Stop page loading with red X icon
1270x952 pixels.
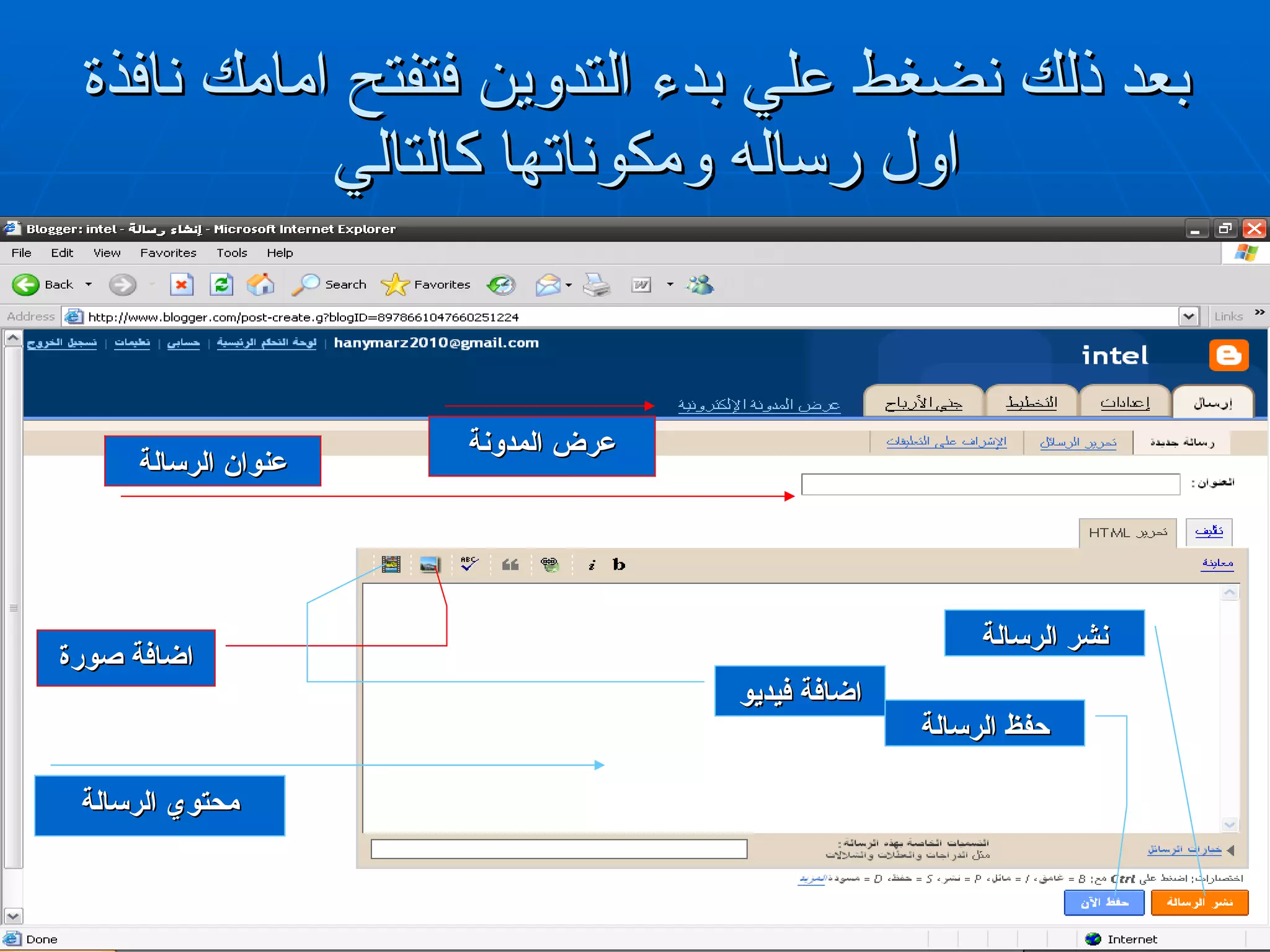point(181,284)
